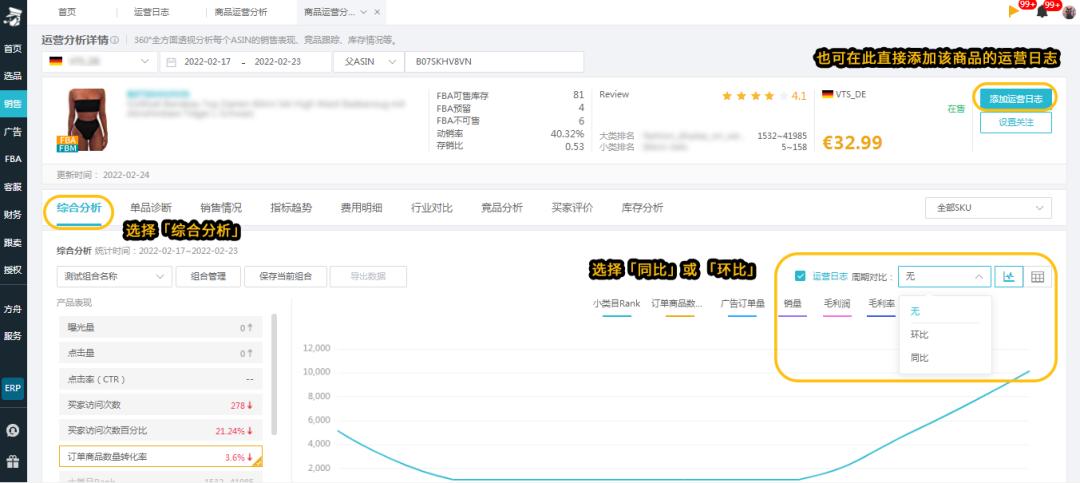This screenshot has height=483, width=1080.
Task: Select the 买家访问次数 metric row
Action: pos(160,405)
